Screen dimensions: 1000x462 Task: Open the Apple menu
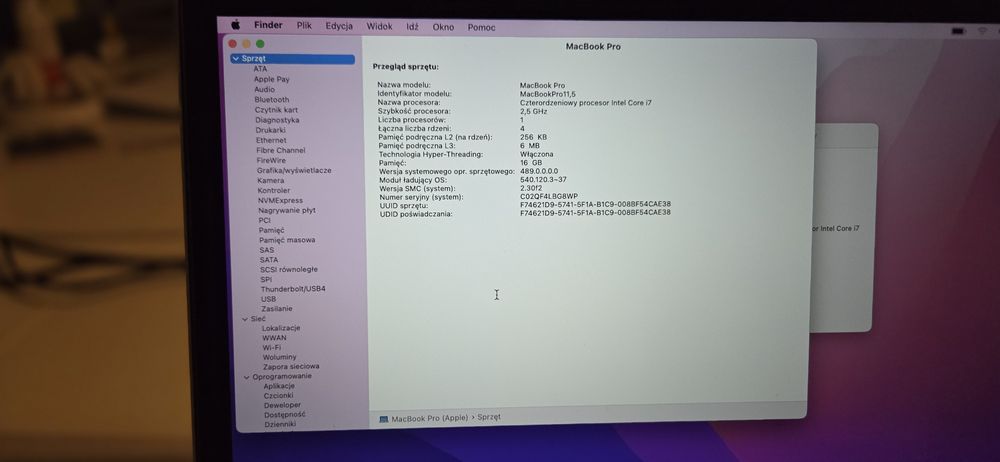tap(235, 25)
